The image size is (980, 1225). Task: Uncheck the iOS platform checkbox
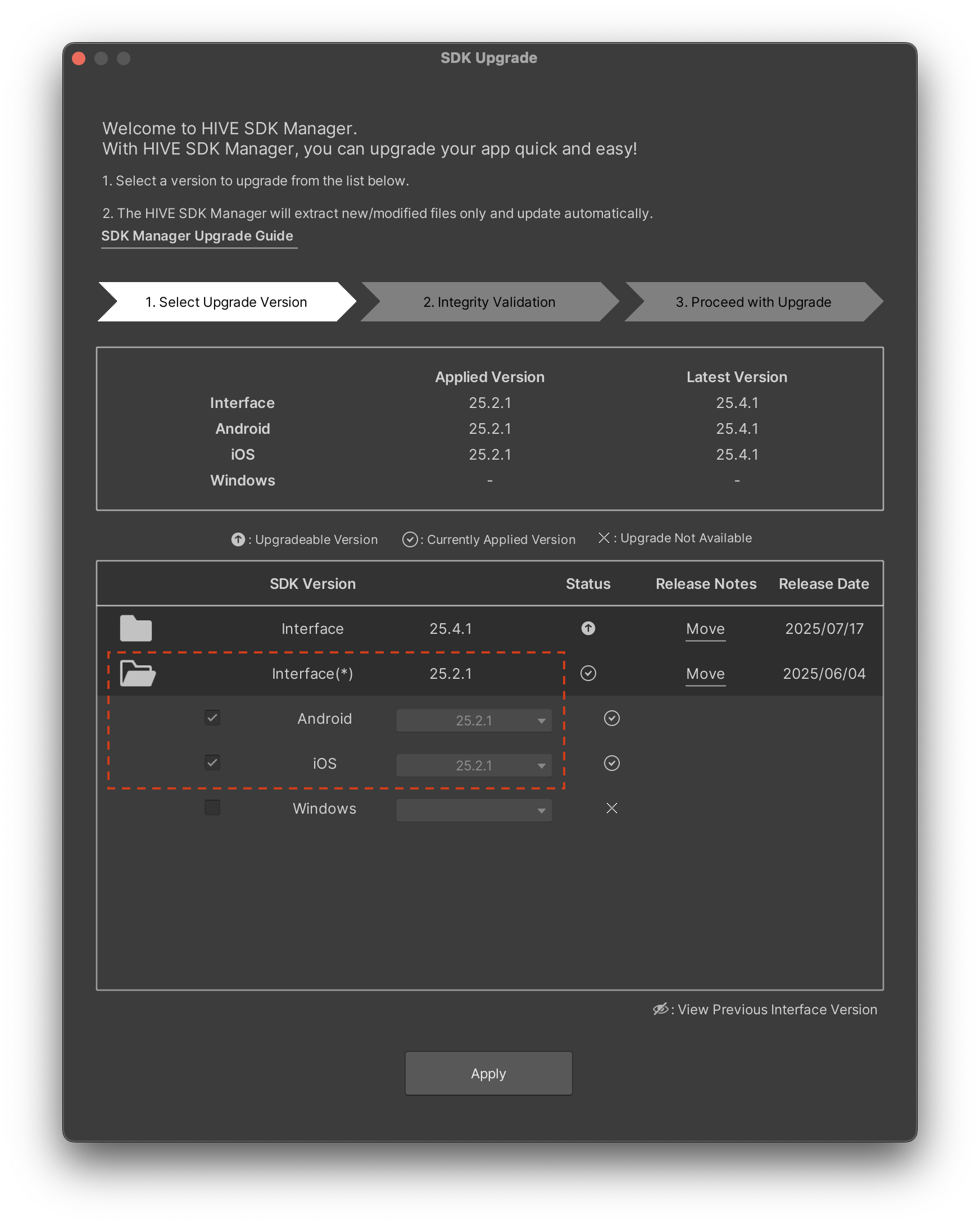(212, 763)
